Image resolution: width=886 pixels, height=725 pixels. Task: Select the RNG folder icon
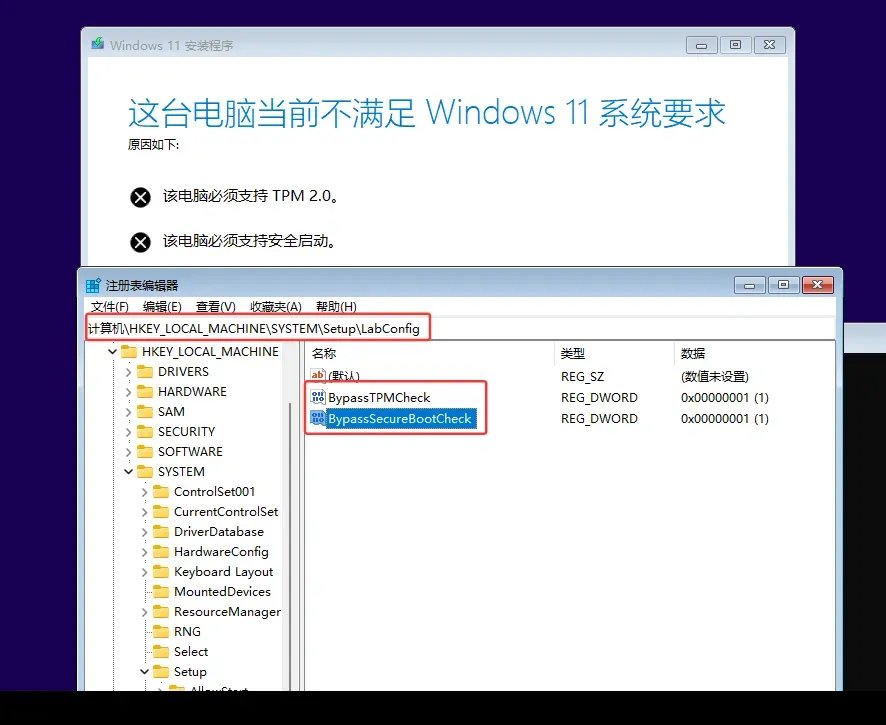161,632
